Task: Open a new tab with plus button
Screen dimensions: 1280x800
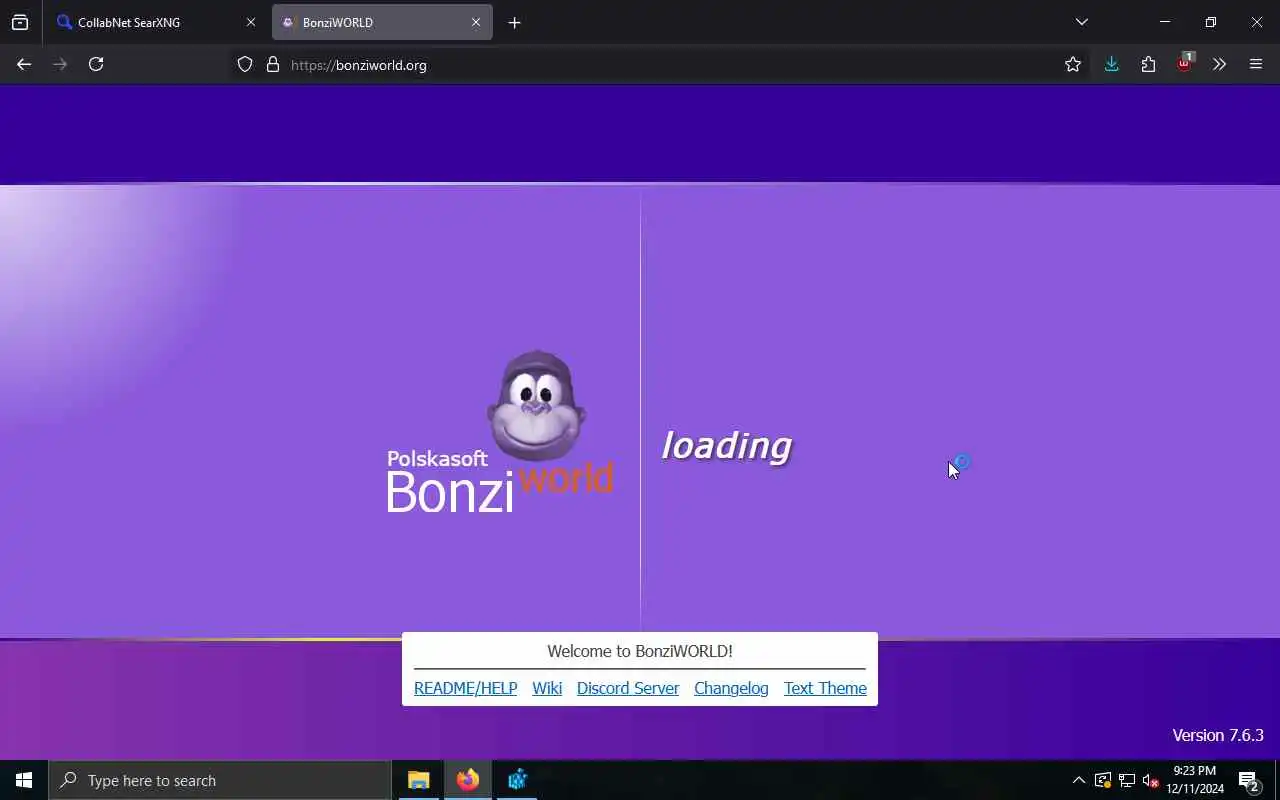Action: click(x=514, y=22)
